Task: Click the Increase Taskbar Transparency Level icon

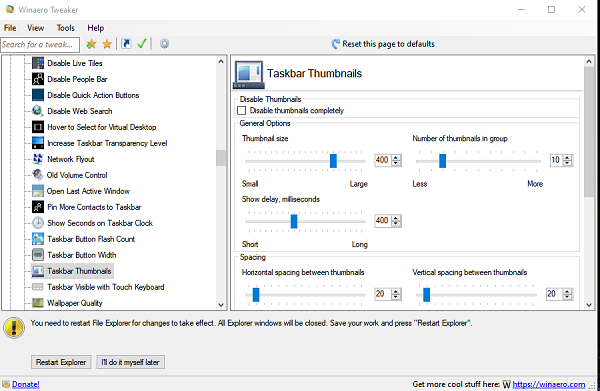Action: click(38, 143)
